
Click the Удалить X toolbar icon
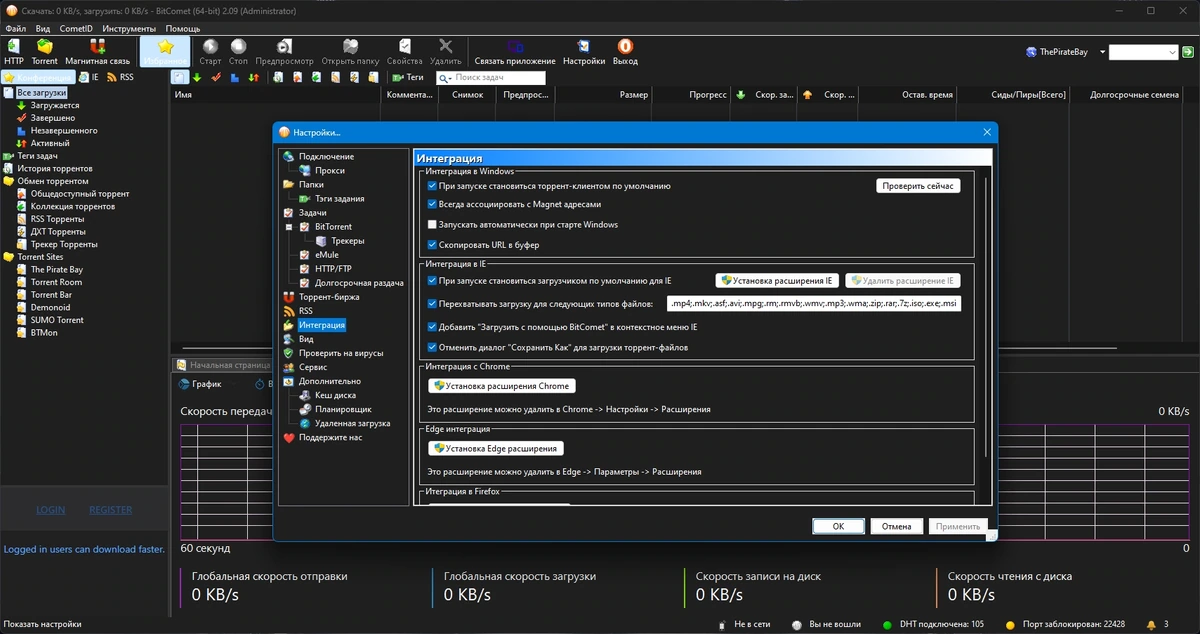(446, 51)
